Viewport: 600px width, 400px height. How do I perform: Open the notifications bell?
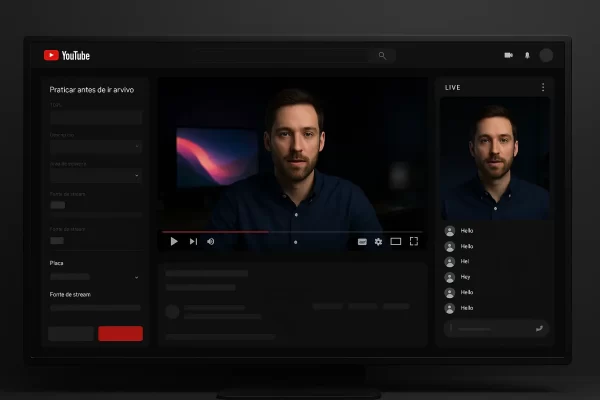coord(527,56)
